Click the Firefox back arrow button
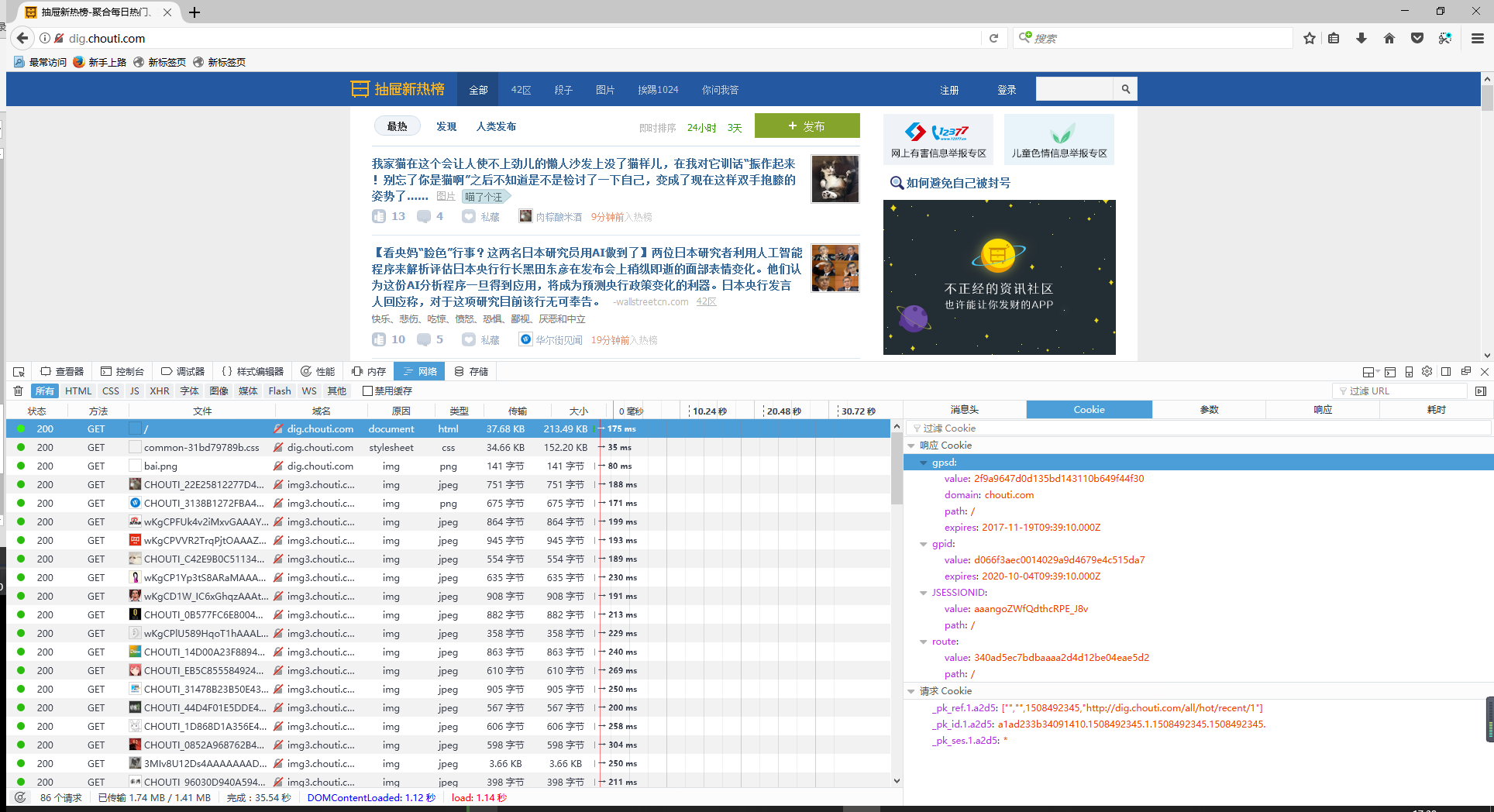 [22, 38]
